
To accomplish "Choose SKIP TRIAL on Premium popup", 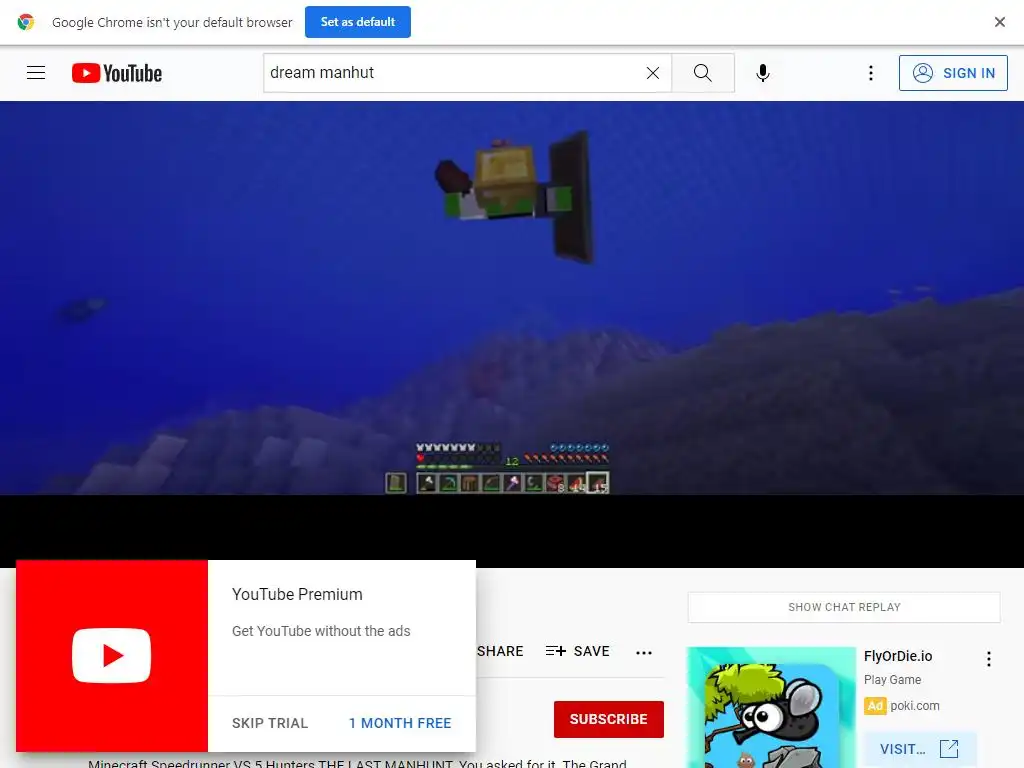I will [x=270, y=723].
